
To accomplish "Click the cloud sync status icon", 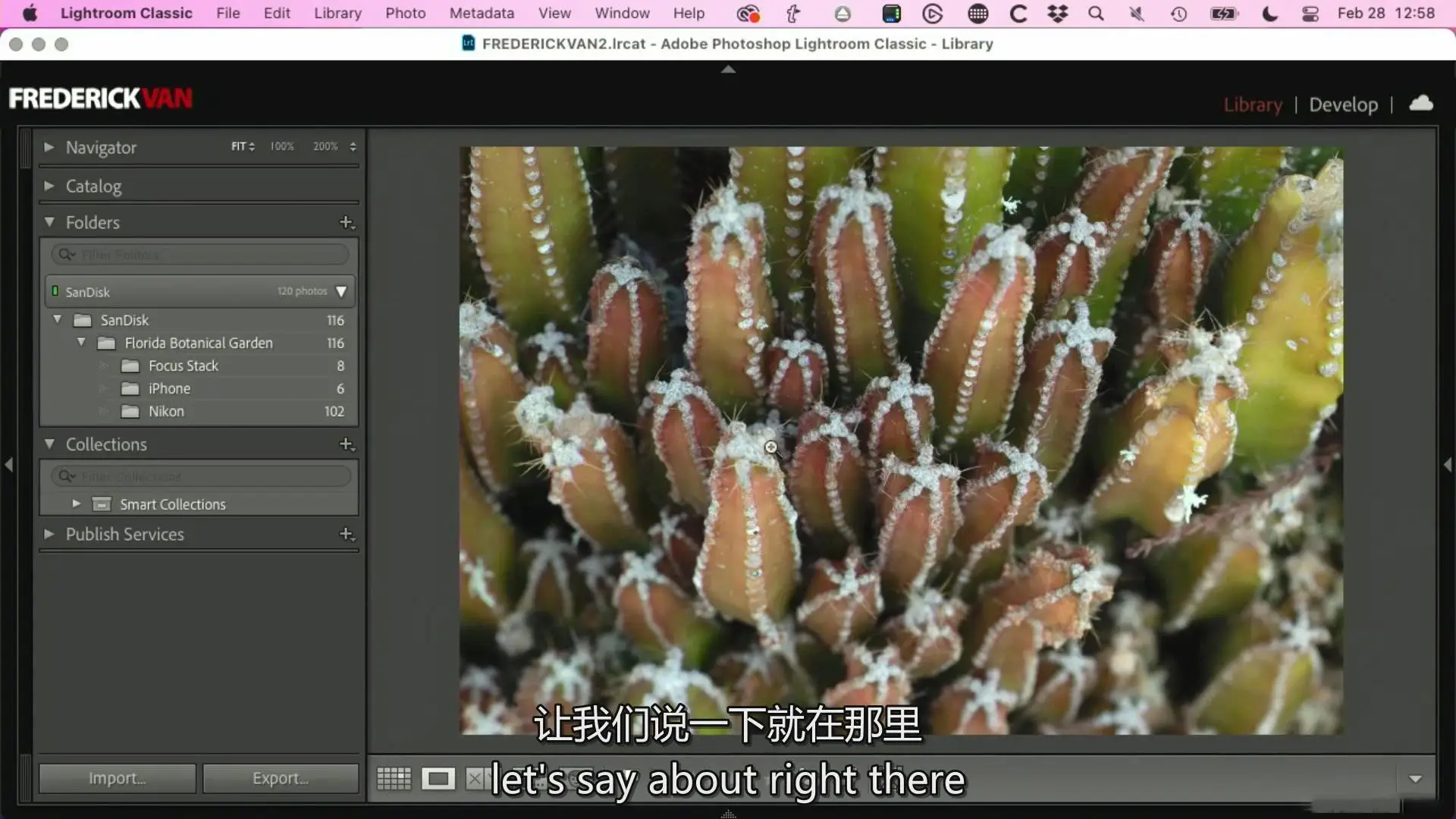I will pyautogui.click(x=1421, y=103).
